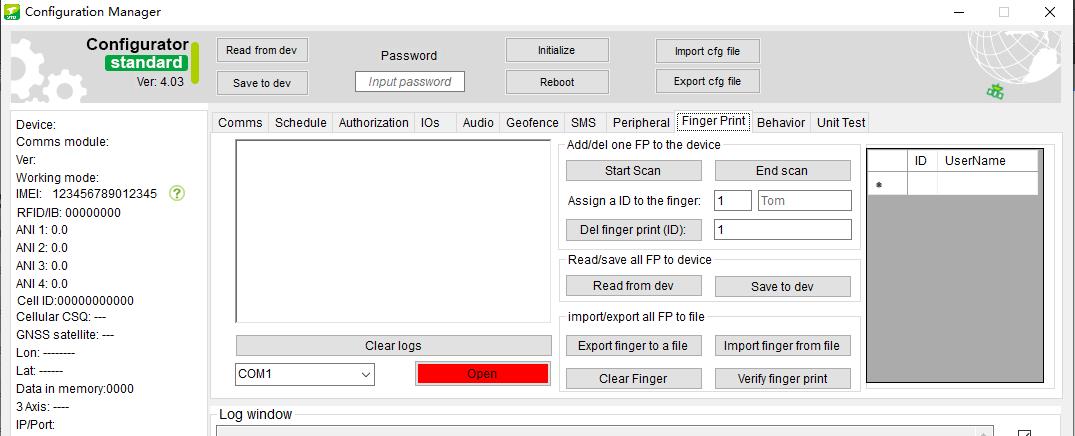Image resolution: width=1075 pixels, height=436 pixels.
Task: Click top toolbar Save to dev button
Action: click(262, 83)
